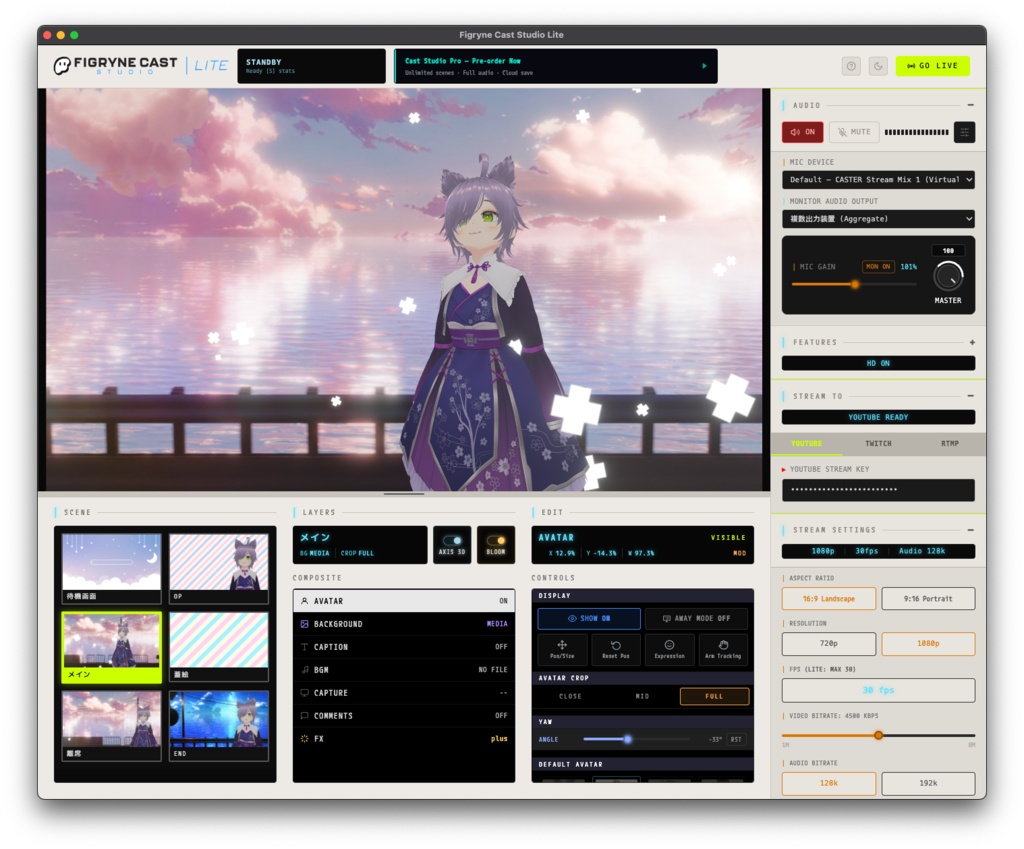Select the CLOSE avatar crop option
1024x849 pixels.
pos(570,696)
